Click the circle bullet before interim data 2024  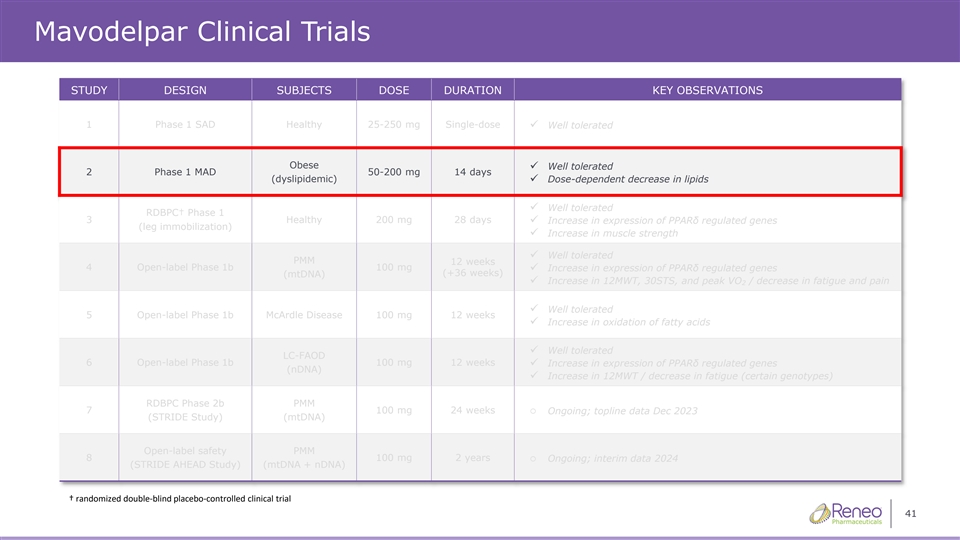pyautogui.click(x=533, y=459)
